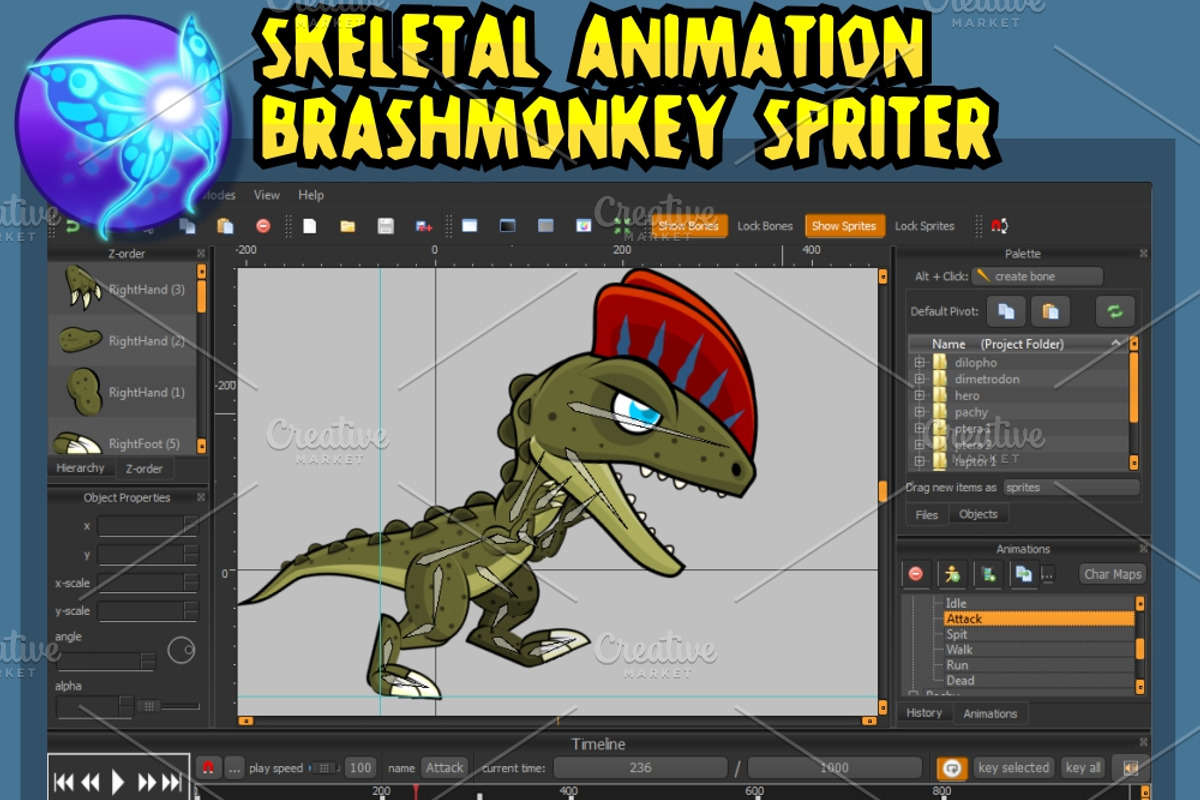Click the add entity icon in Animations panel

pos(988,574)
